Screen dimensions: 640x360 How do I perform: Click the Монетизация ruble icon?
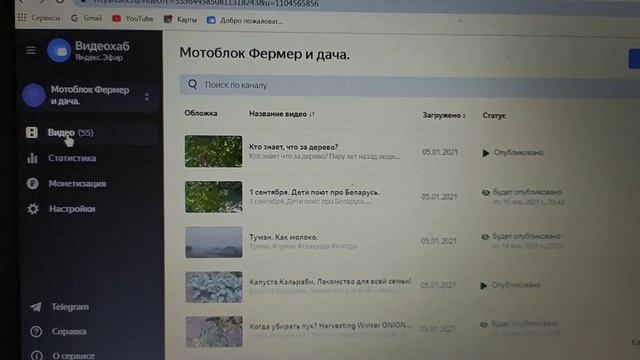tap(33, 184)
